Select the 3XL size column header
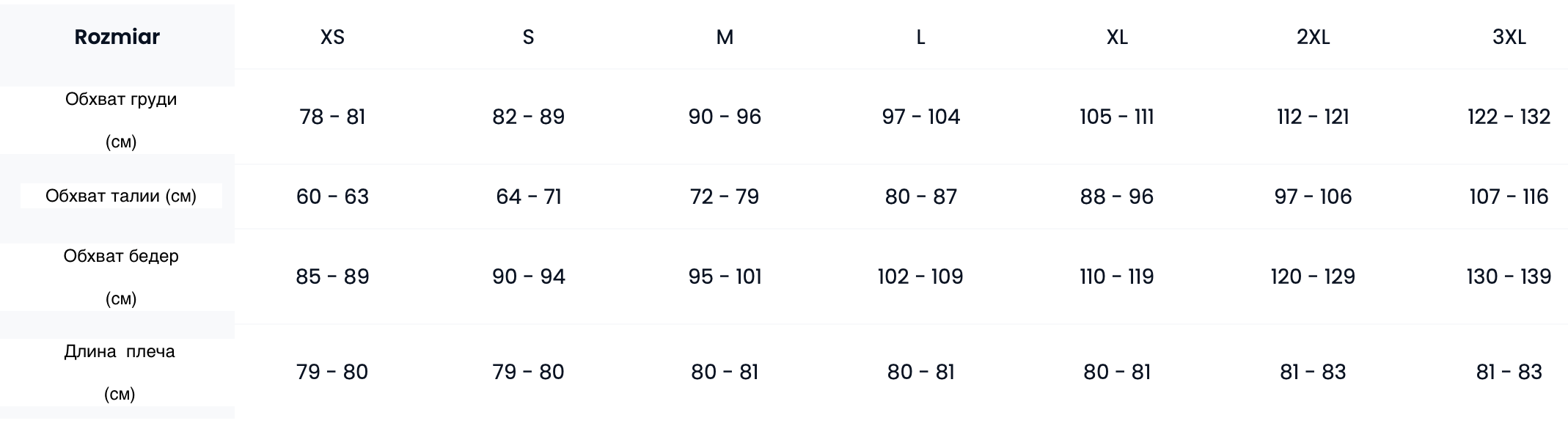 [x=1509, y=37]
